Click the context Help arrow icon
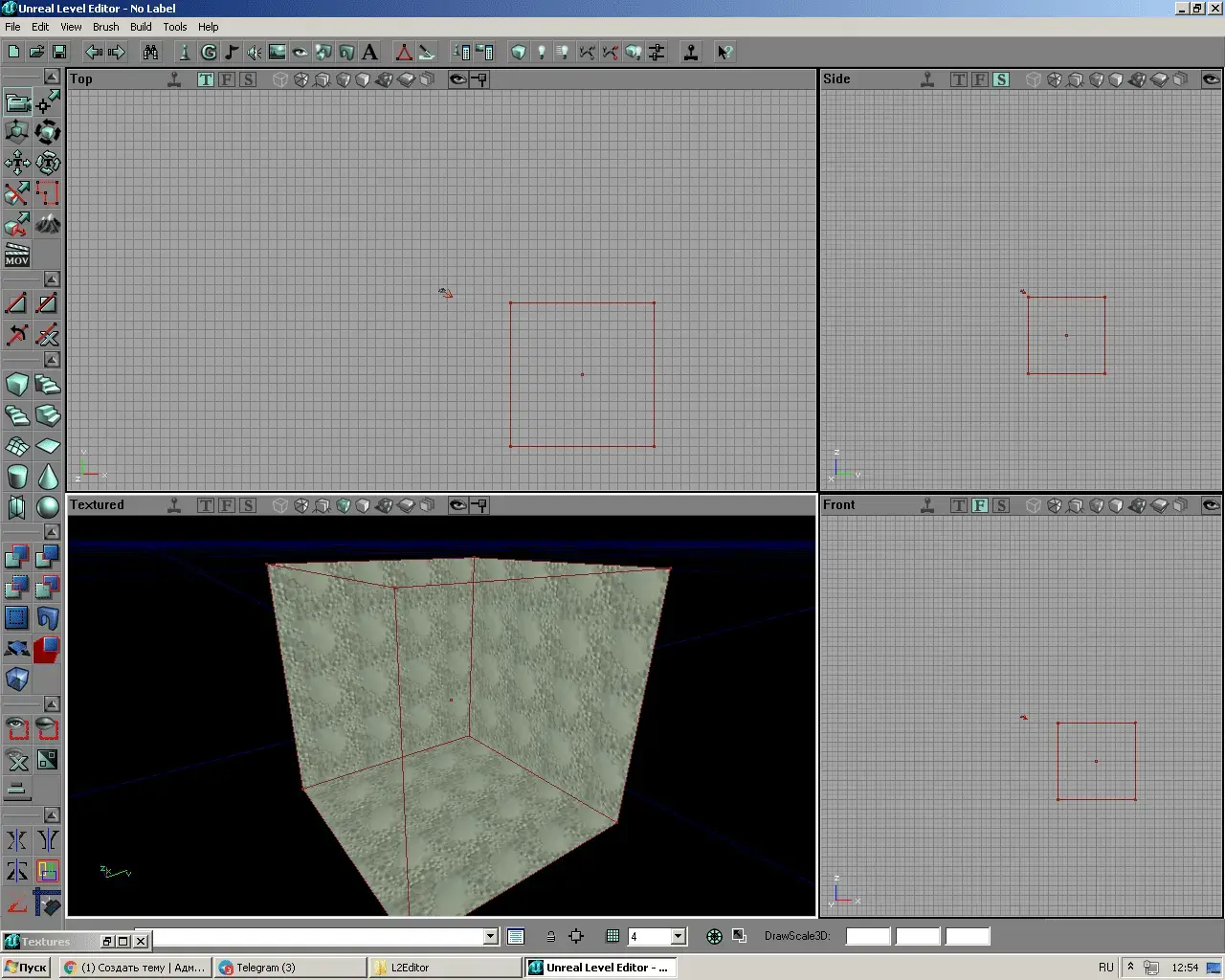Viewport: 1225px width, 980px height. point(725,52)
